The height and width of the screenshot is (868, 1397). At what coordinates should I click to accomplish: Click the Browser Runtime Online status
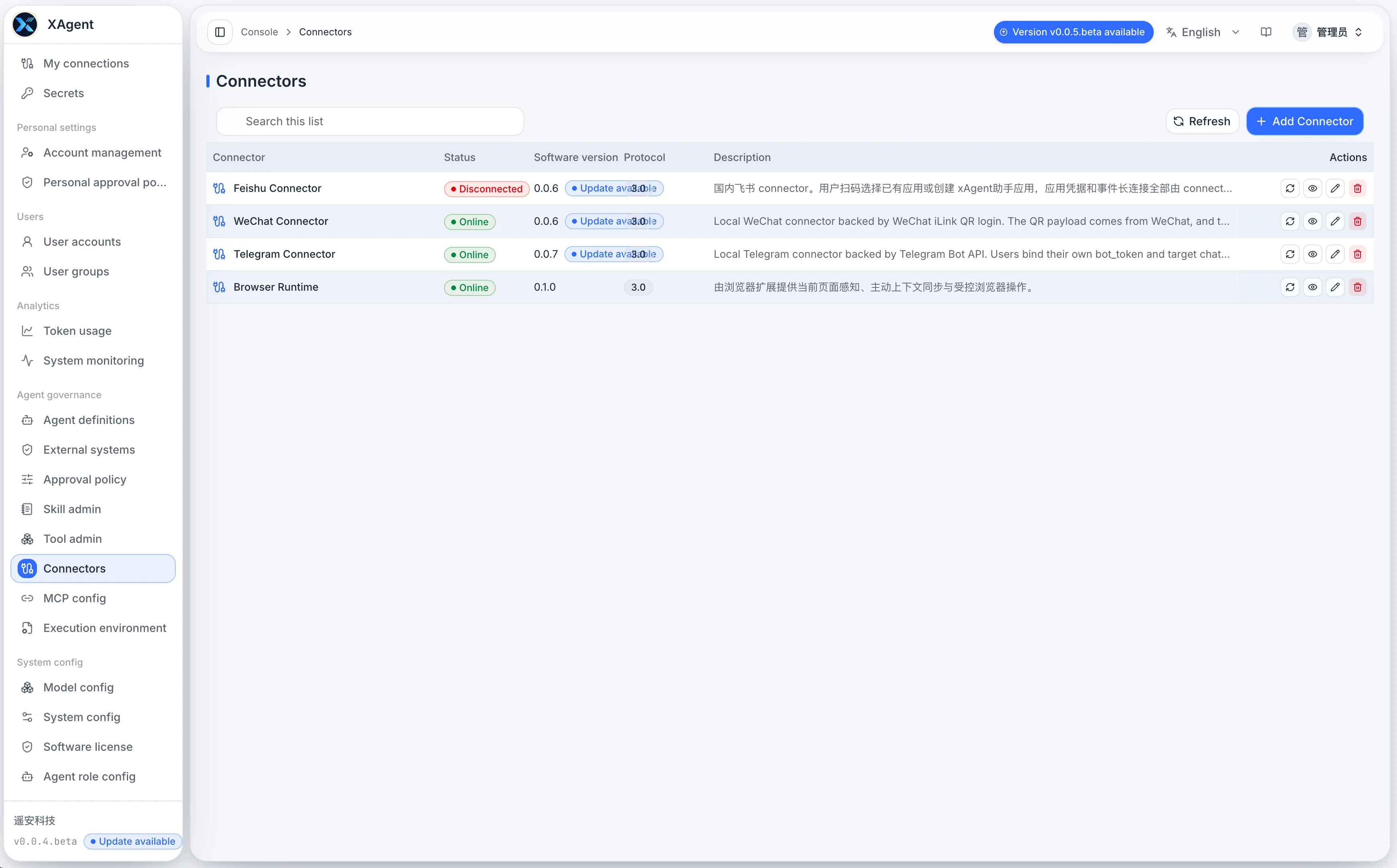click(470, 287)
